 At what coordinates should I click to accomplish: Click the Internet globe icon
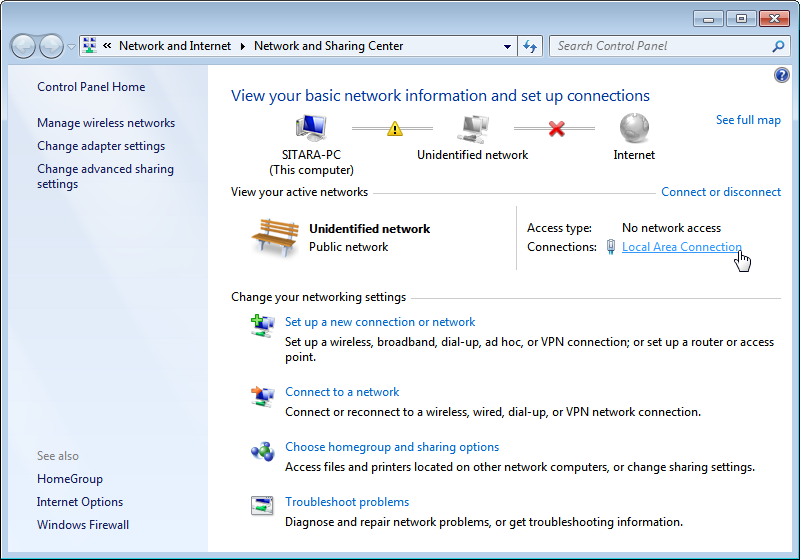click(x=634, y=128)
